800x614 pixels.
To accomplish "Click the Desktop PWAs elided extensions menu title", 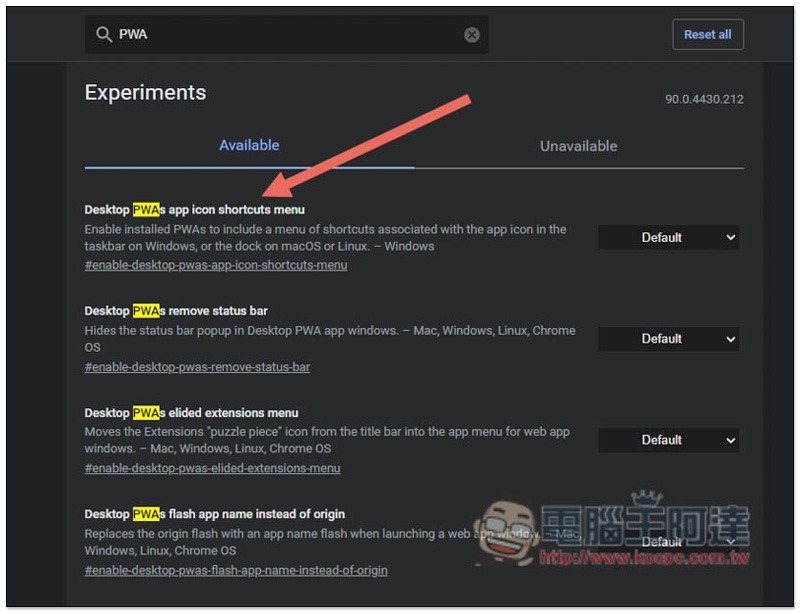I will coord(191,413).
